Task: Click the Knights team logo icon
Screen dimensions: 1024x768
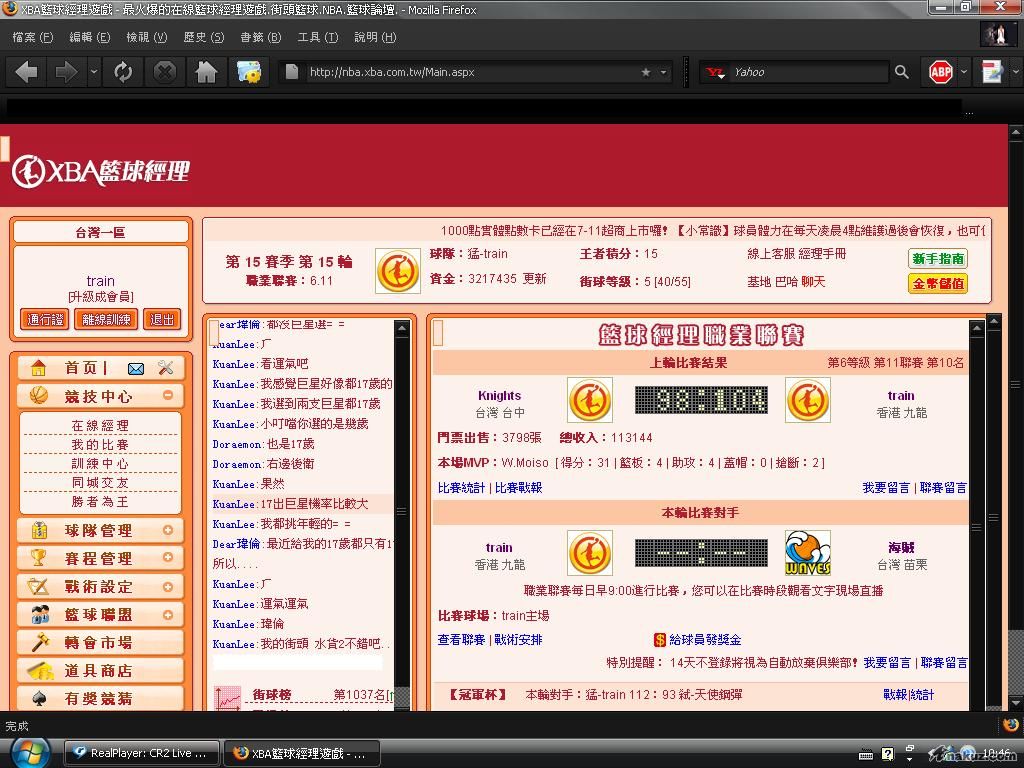Action: [590, 400]
